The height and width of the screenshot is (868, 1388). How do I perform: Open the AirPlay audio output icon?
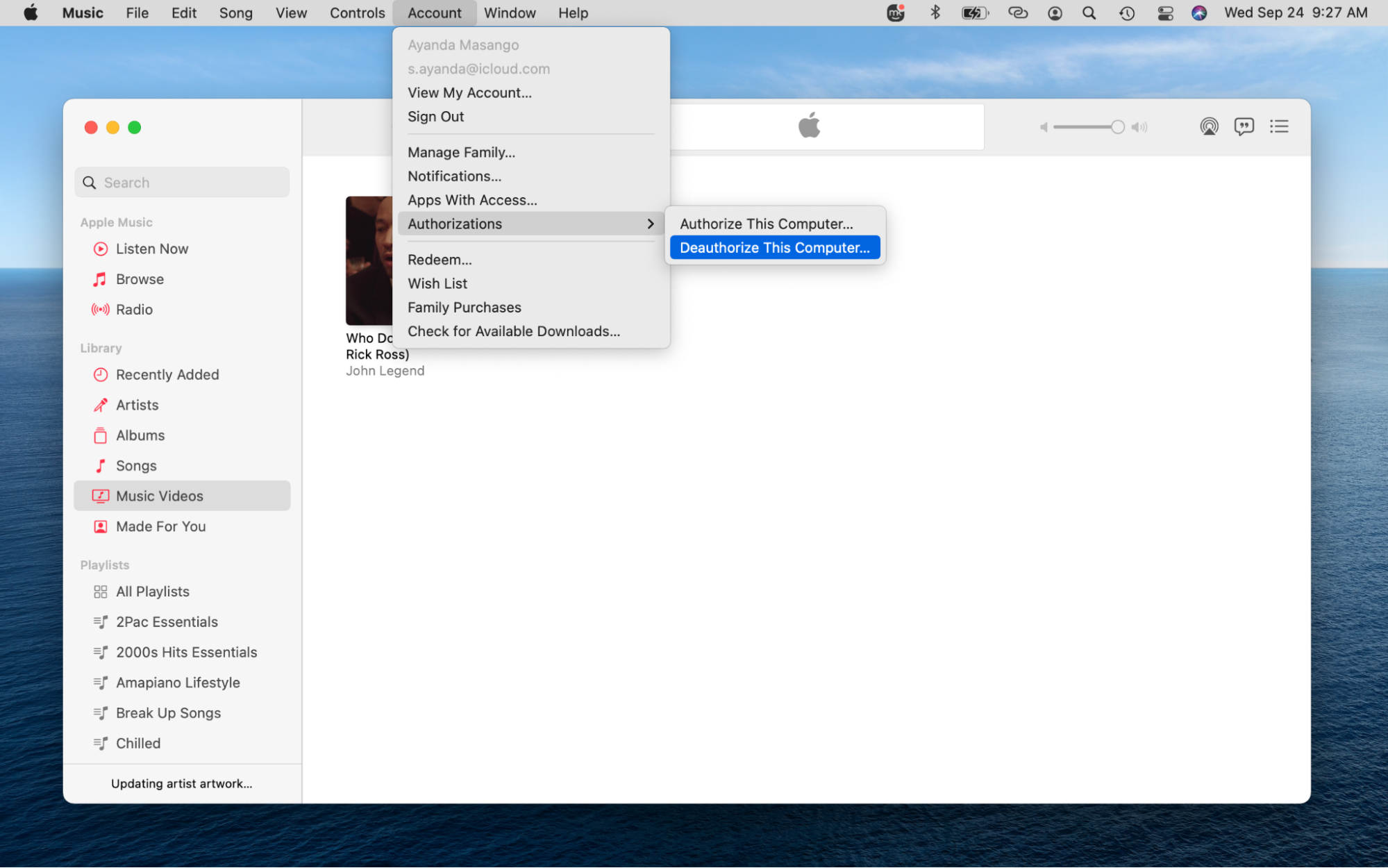click(1209, 126)
